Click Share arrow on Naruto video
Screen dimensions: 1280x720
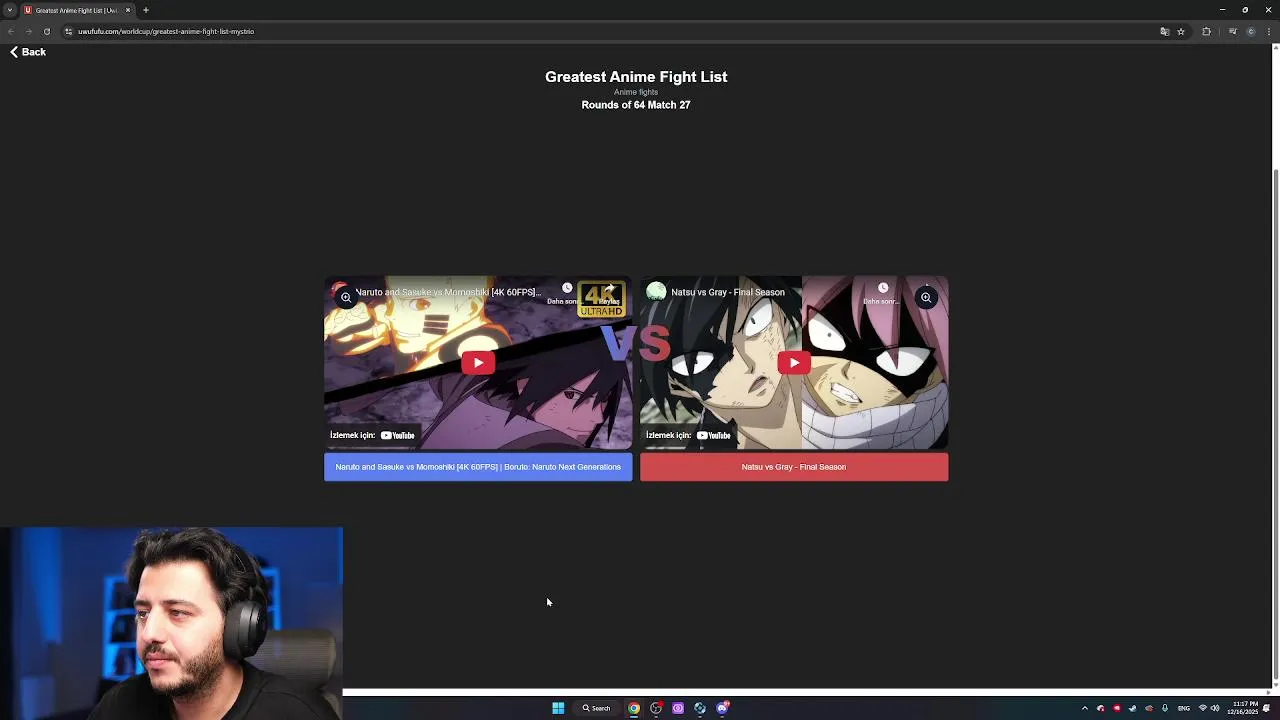click(x=609, y=288)
